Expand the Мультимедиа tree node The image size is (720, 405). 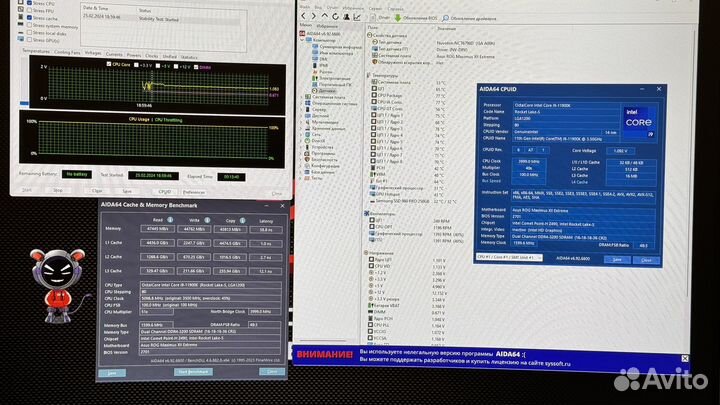click(x=302, y=122)
